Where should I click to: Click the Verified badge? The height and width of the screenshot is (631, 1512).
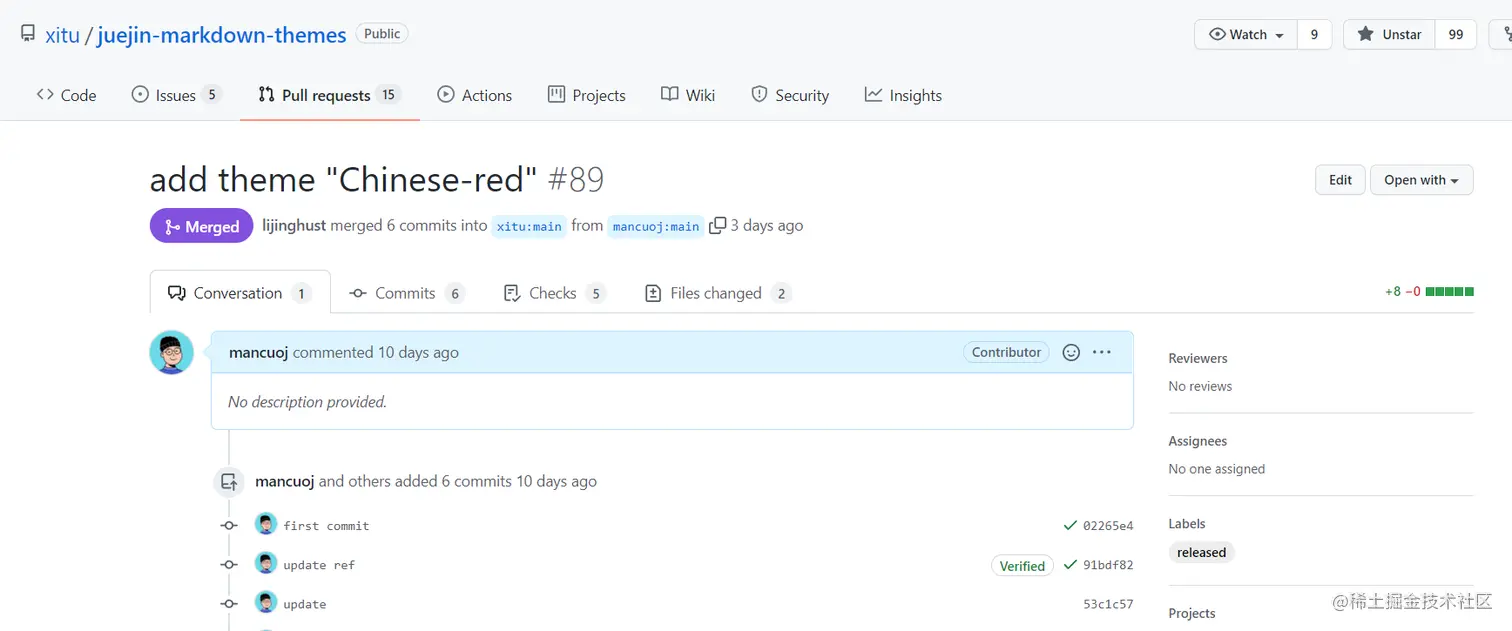click(x=1022, y=565)
